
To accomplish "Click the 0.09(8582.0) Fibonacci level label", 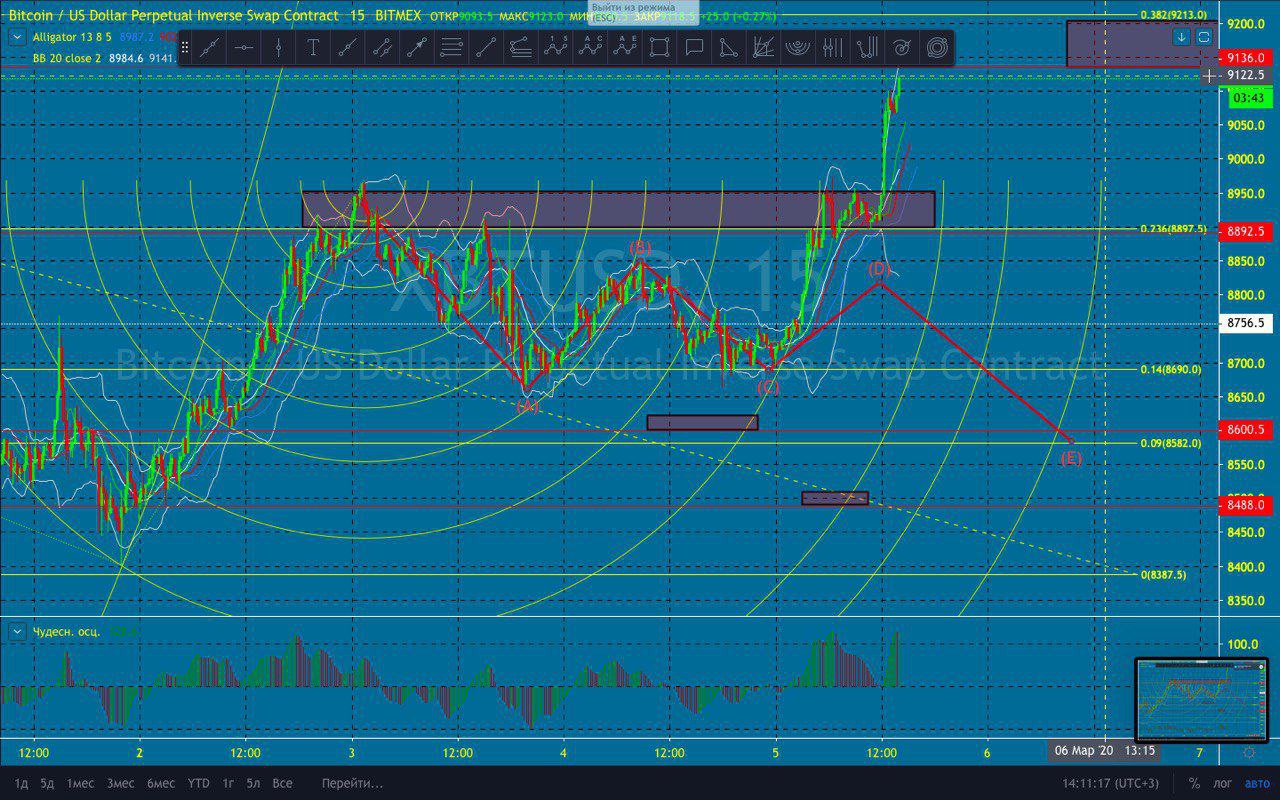I will (x=1170, y=443).
